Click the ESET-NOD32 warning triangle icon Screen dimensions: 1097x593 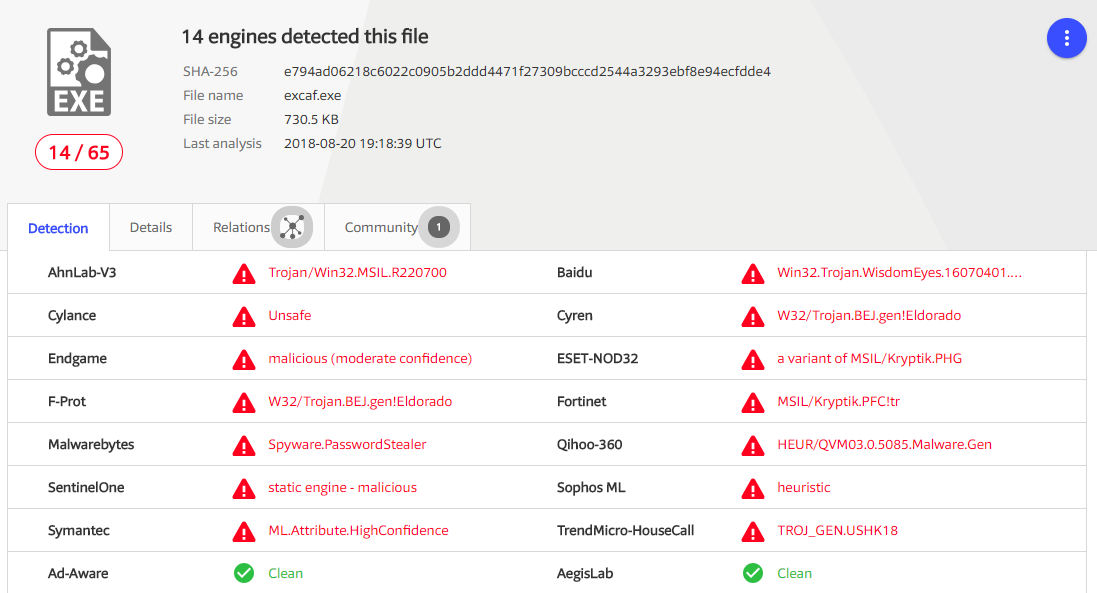753,359
